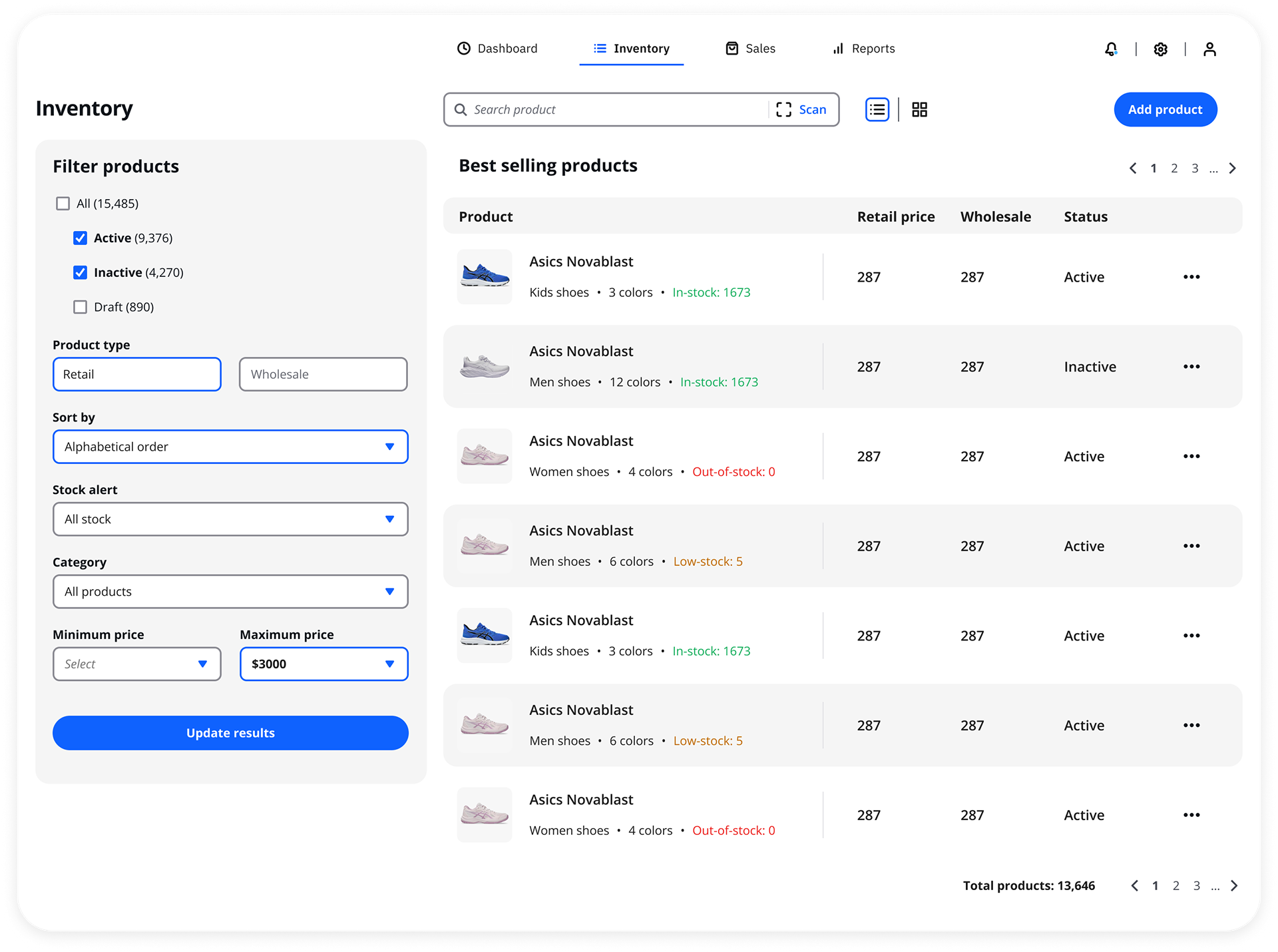Check the Draft (890) checkbox
The width and height of the screenshot is (1278, 952).
click(80, 307)
